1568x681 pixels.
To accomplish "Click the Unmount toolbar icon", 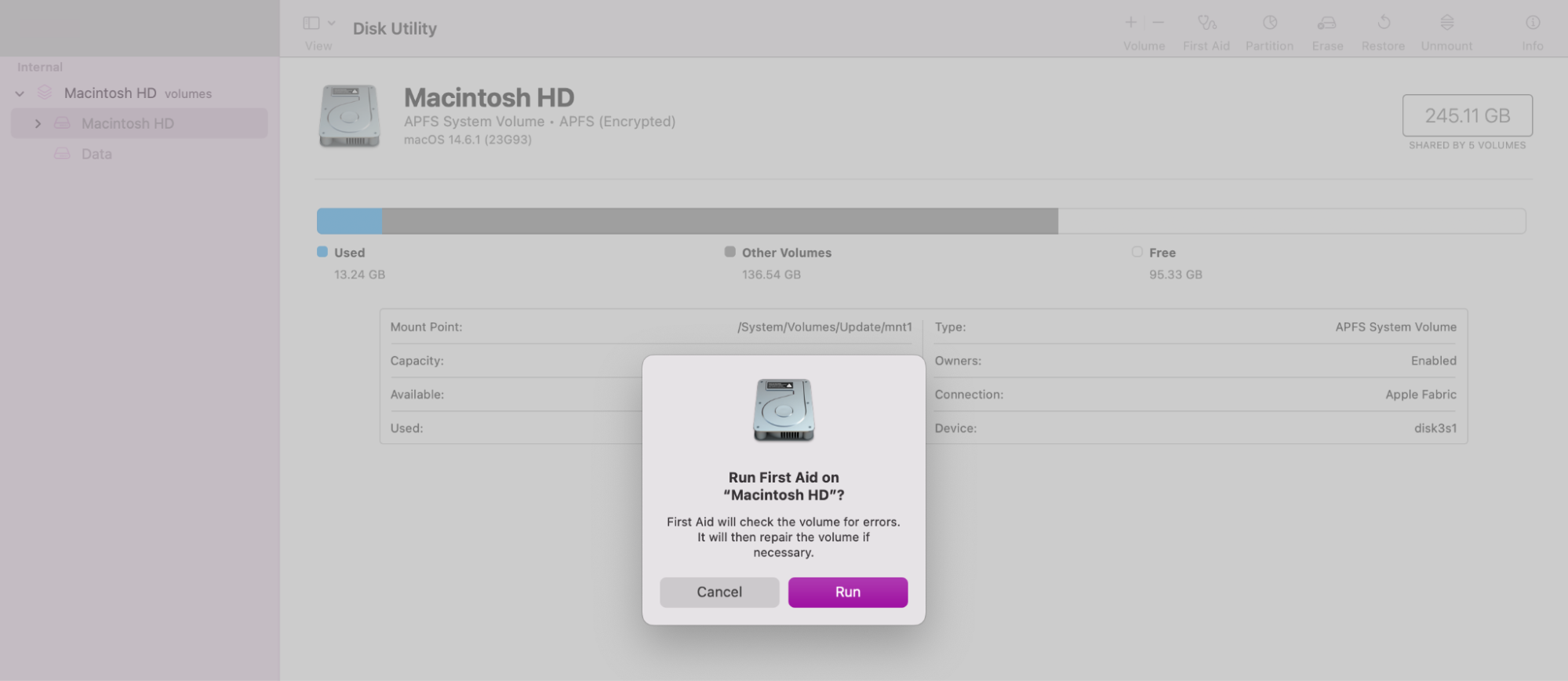I will pyautogui.click(x=1447, y=23).
